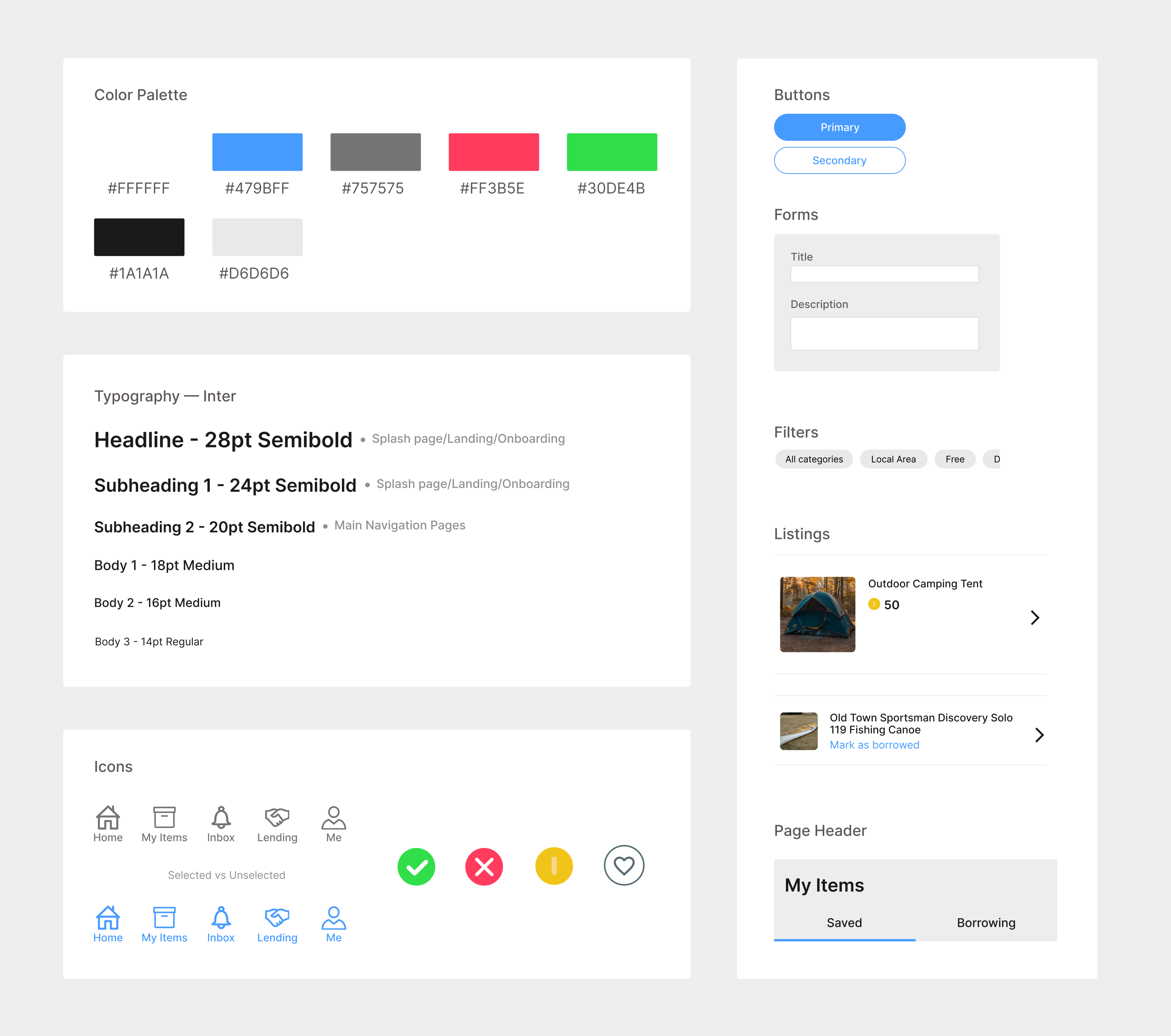
Task: Select the #FF3B5E red color swatch
Action: [493, 152]
